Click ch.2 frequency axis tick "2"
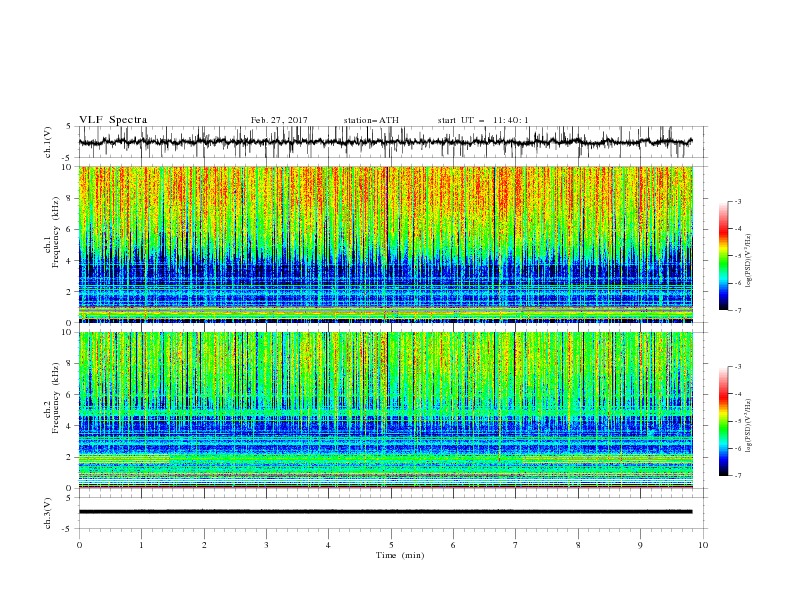Screen dimensions: 792x612 pos(70,457)
